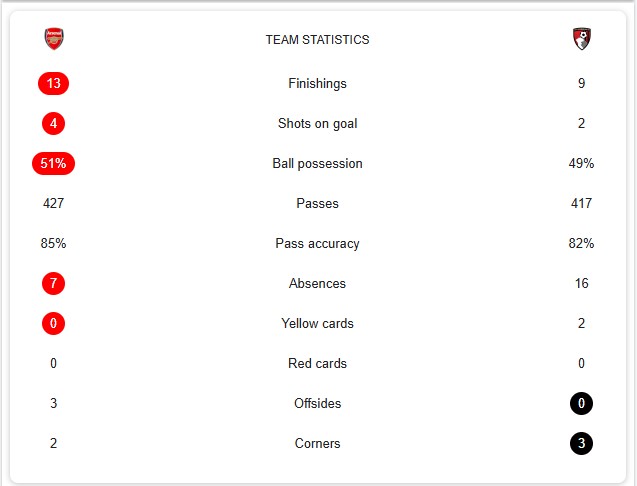Image resolution: width=637 pixels, height=486 pixels.
Task: Click the Bournemouth club crest
Action: point(581,39)
